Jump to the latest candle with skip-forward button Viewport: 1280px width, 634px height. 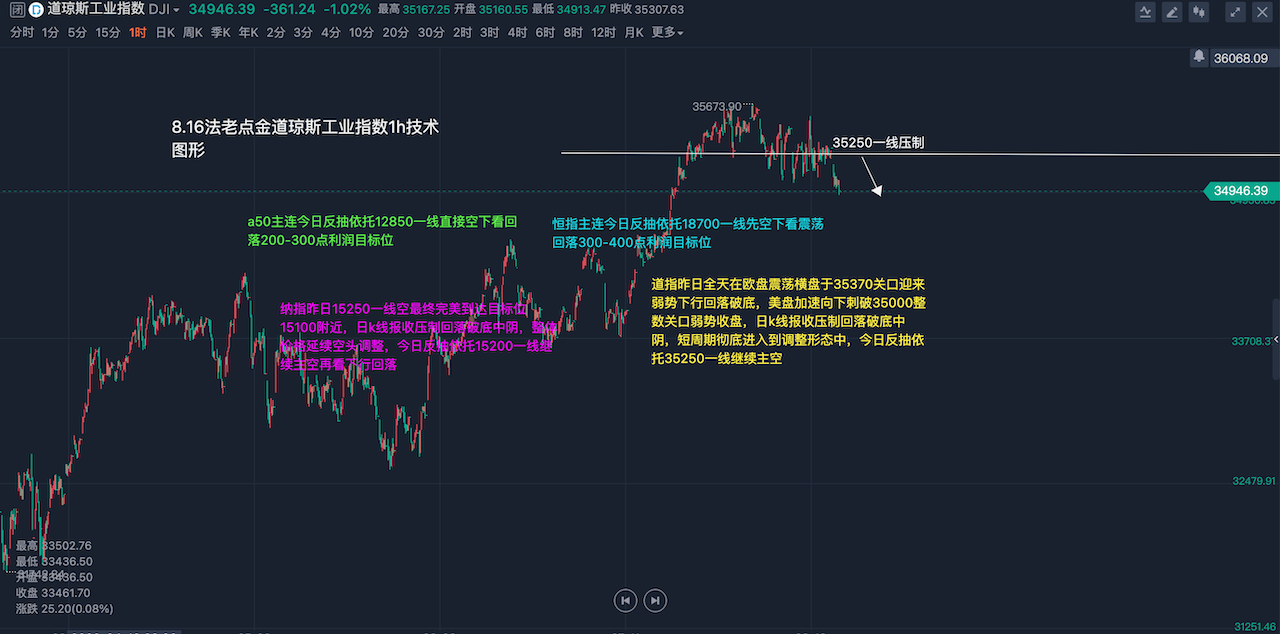pyautogui.click(x=655, y=600)
